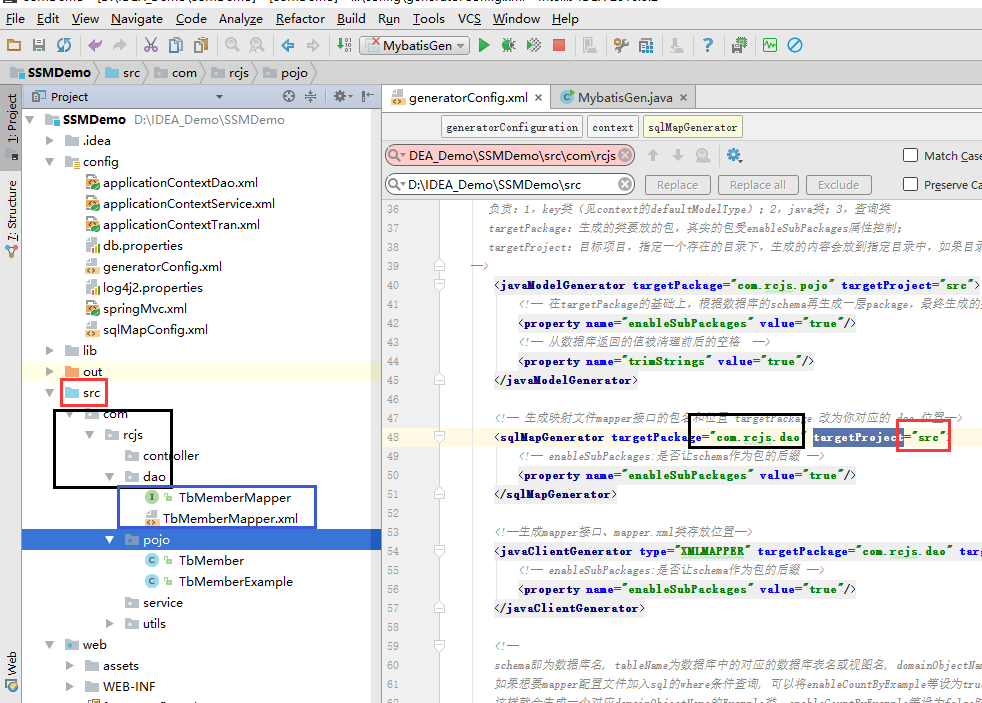Image resolution: width=982 pixels, height=703 pixels.
Task: Open Project panel gear settings
Action: point(342,96)
